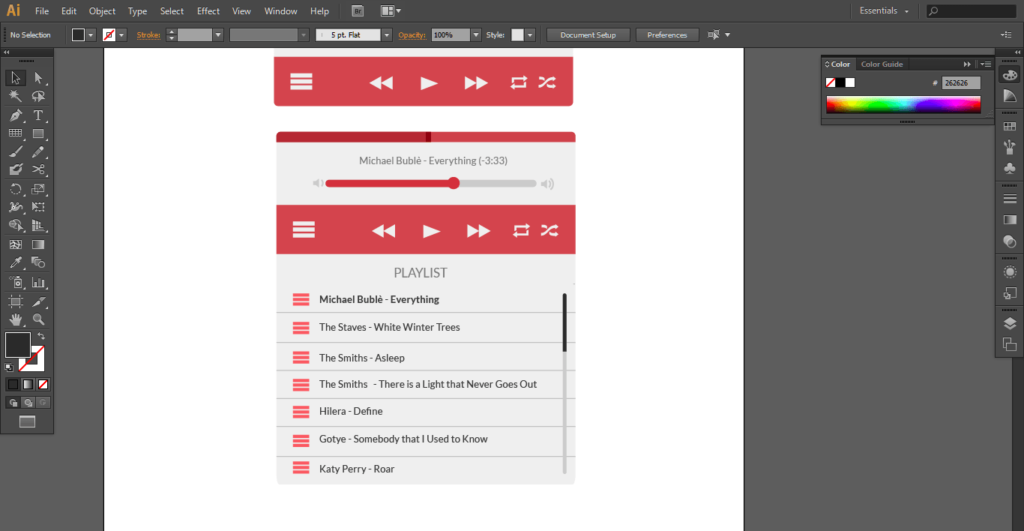Image resolution: width=1024 pixels, height=531 pixels.
Task: Open the Arrange Documents dropdown
Action: tap(391, 11)
